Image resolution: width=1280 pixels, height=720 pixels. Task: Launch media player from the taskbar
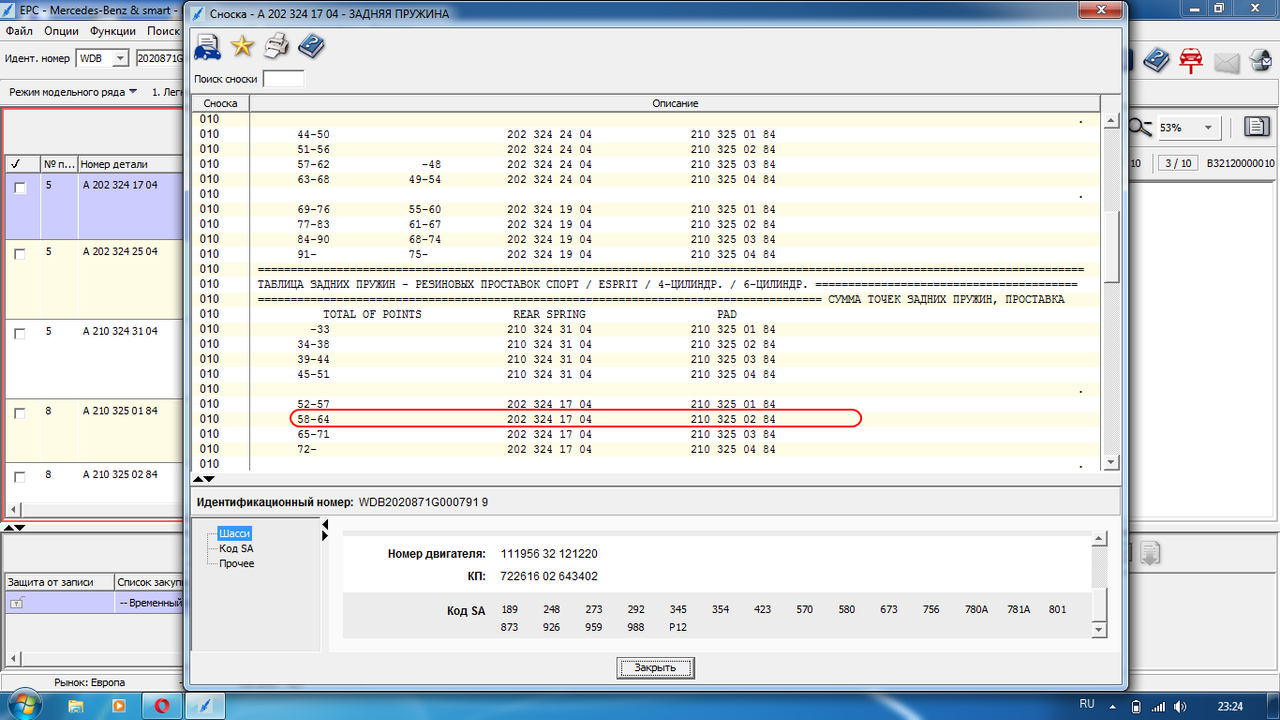coord(119,706)
